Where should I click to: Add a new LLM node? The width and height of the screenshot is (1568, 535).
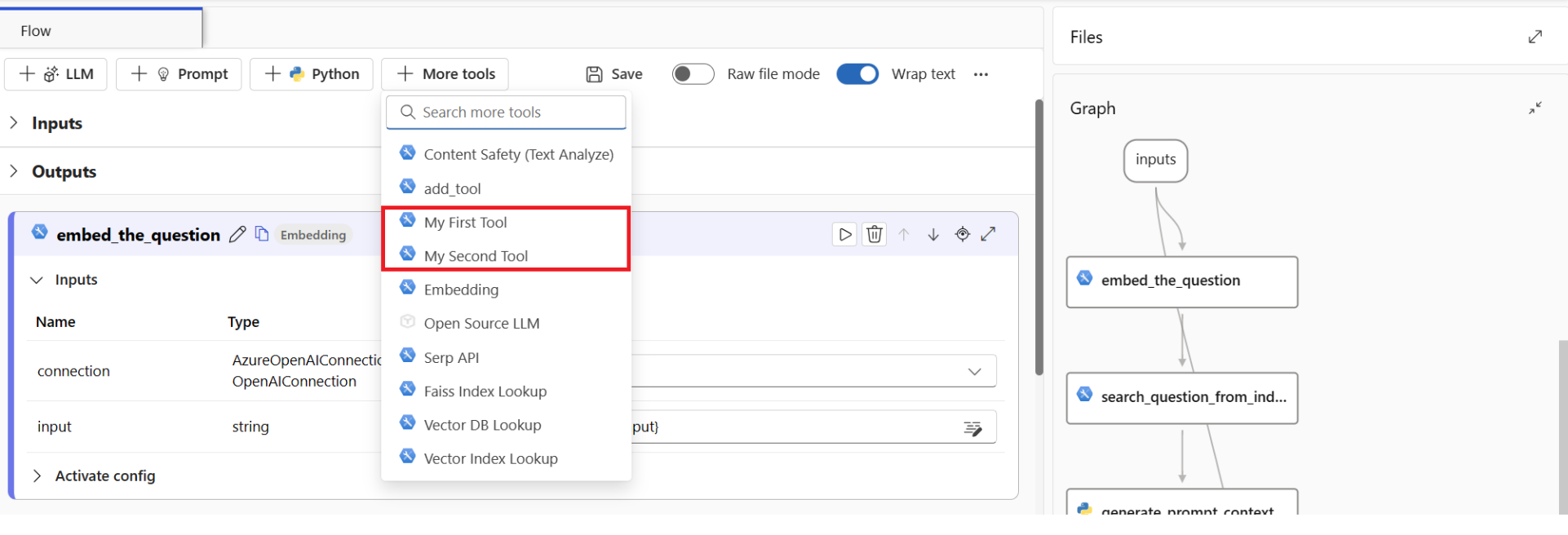[56, 74]
